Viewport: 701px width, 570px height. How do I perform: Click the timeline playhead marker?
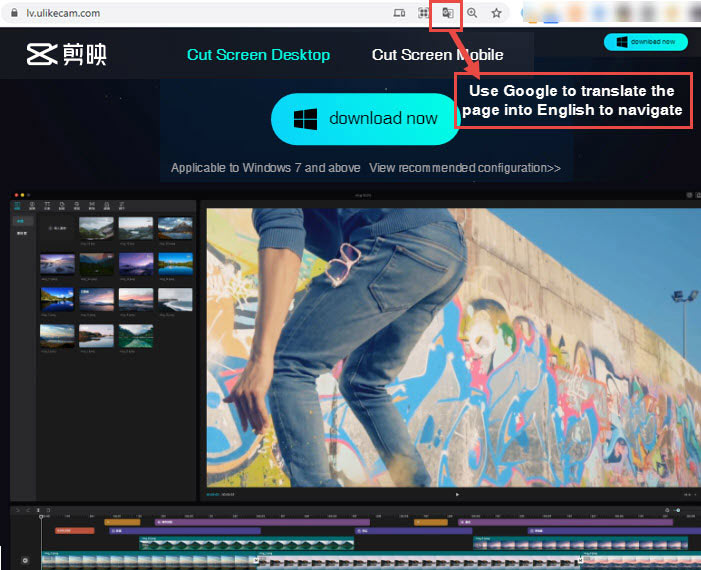coord(41,517)
